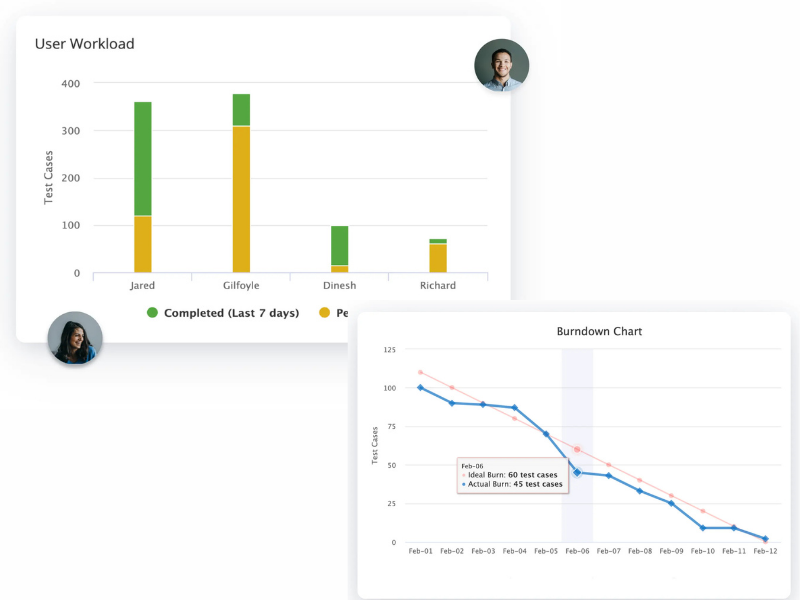
Task: Select the Burndown Chart title
Action: [600, 331]
